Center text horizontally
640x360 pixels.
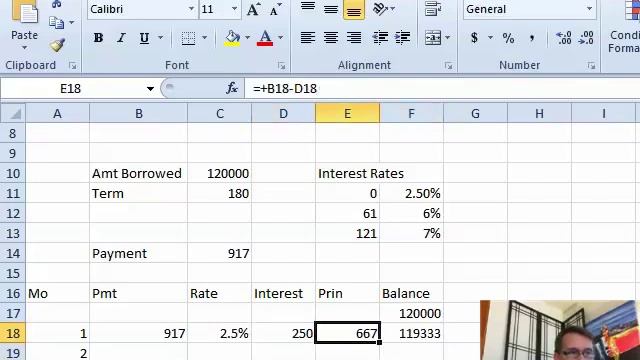click(331, 38)
